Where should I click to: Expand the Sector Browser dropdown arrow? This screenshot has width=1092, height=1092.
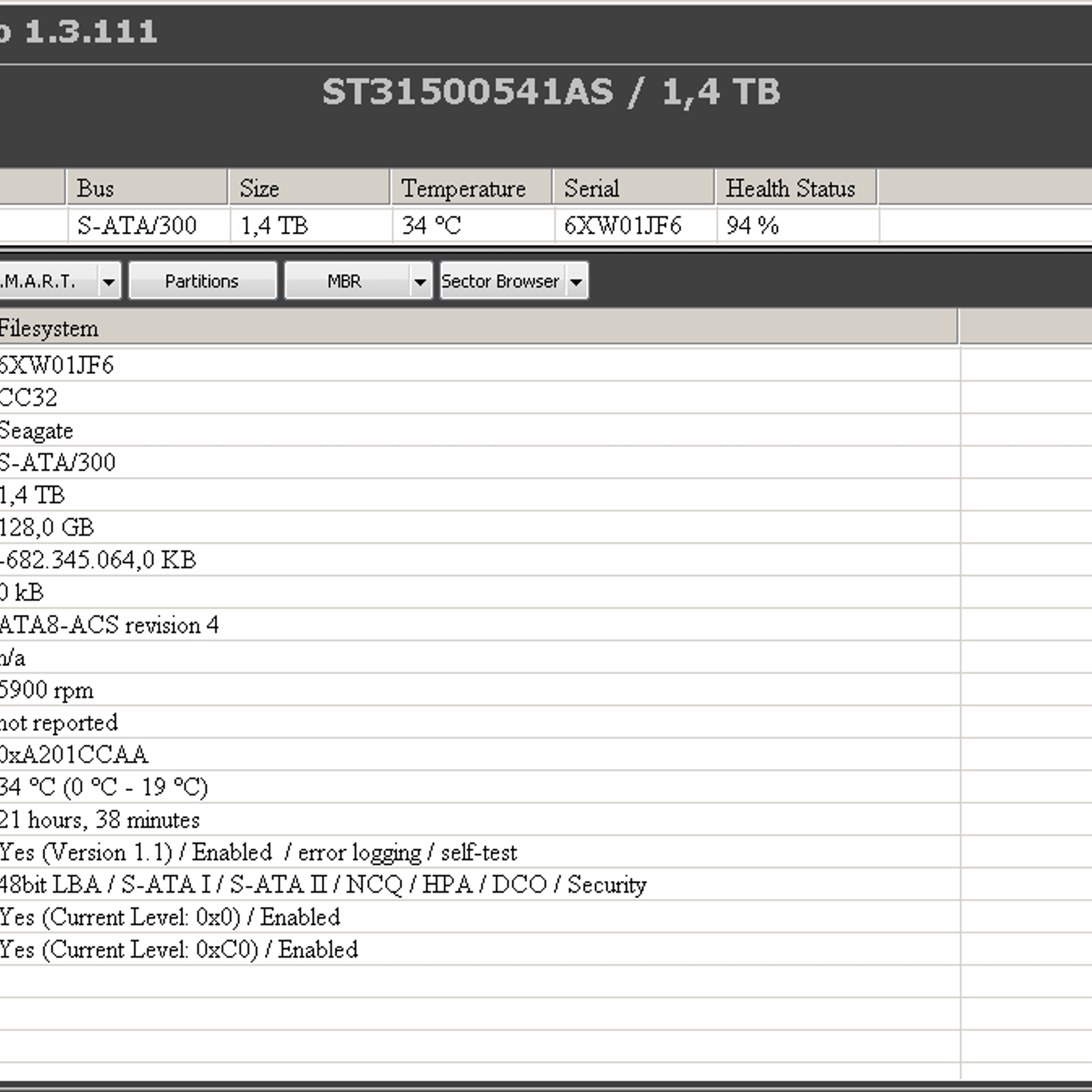tap(577, 281)
